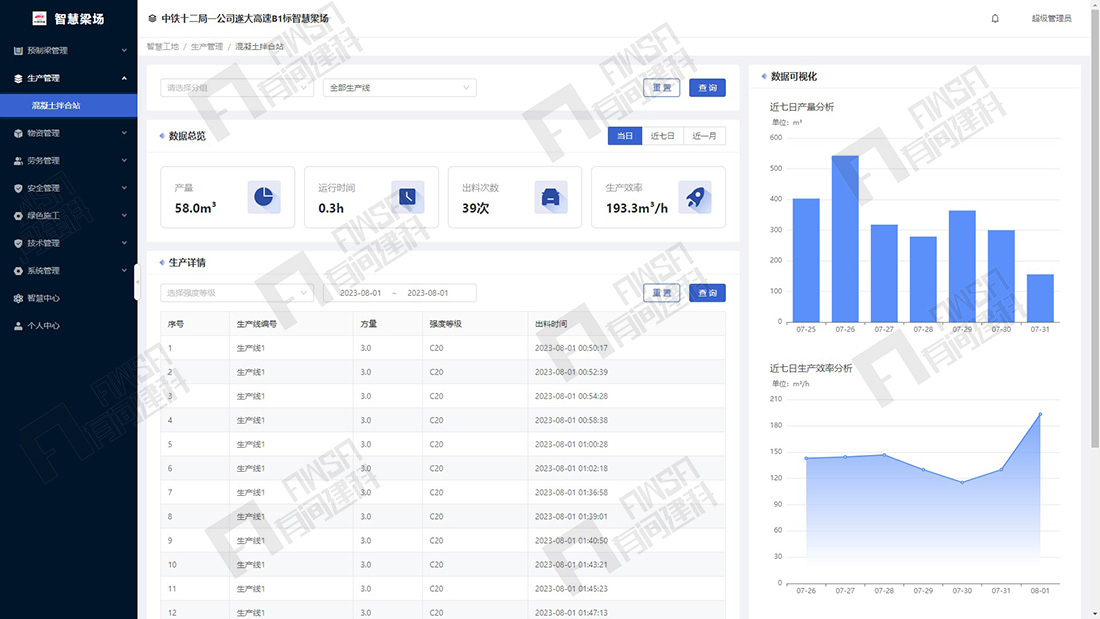The width and height of the screenshot is (1100, 619).
Task: Click the 39次 discharge count value
Action: point(476,208)
